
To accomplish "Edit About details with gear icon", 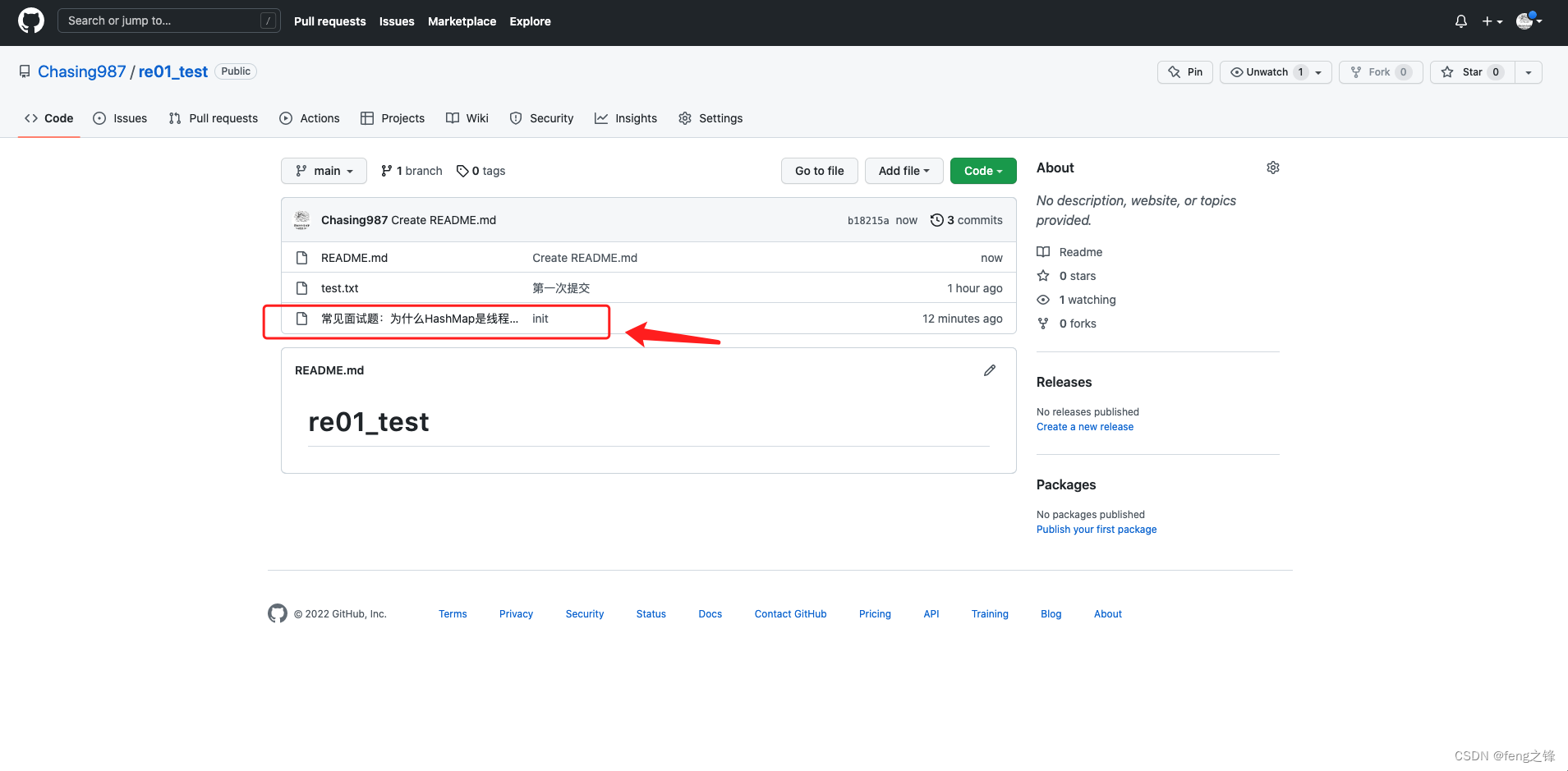I will [x=1273, y=168].
